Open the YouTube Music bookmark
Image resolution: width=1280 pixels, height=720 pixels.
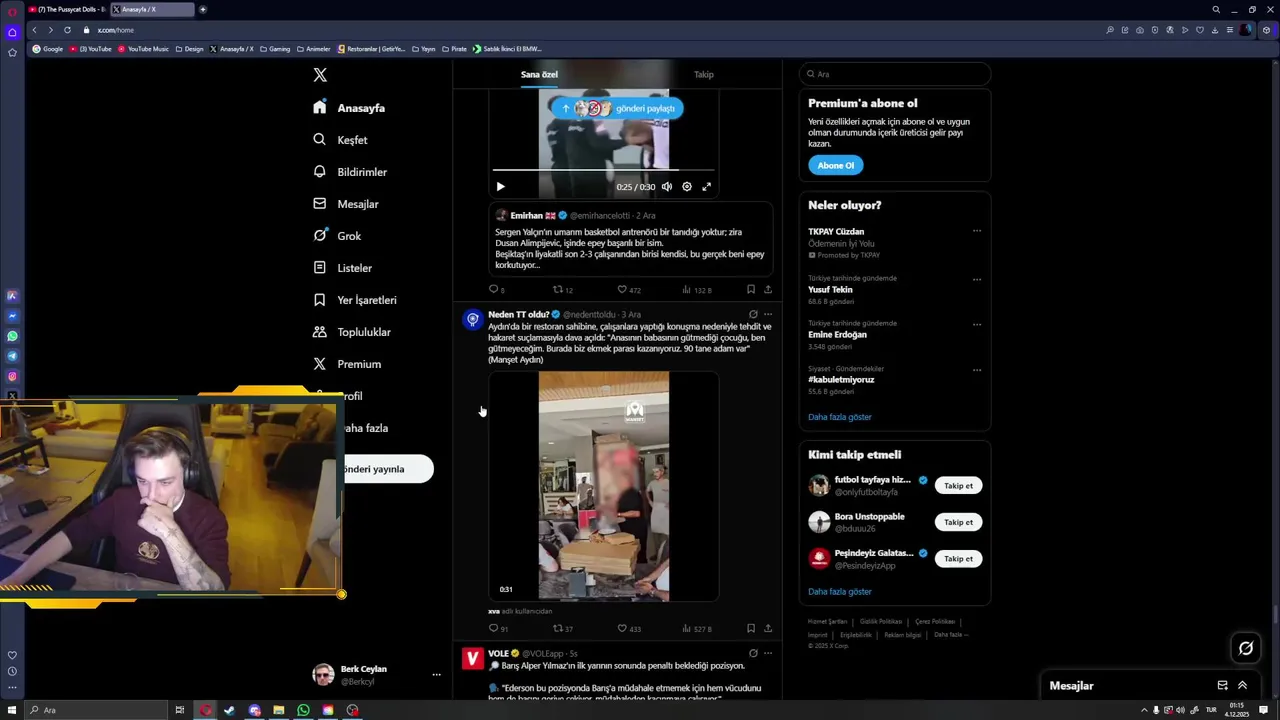(143, 49)
